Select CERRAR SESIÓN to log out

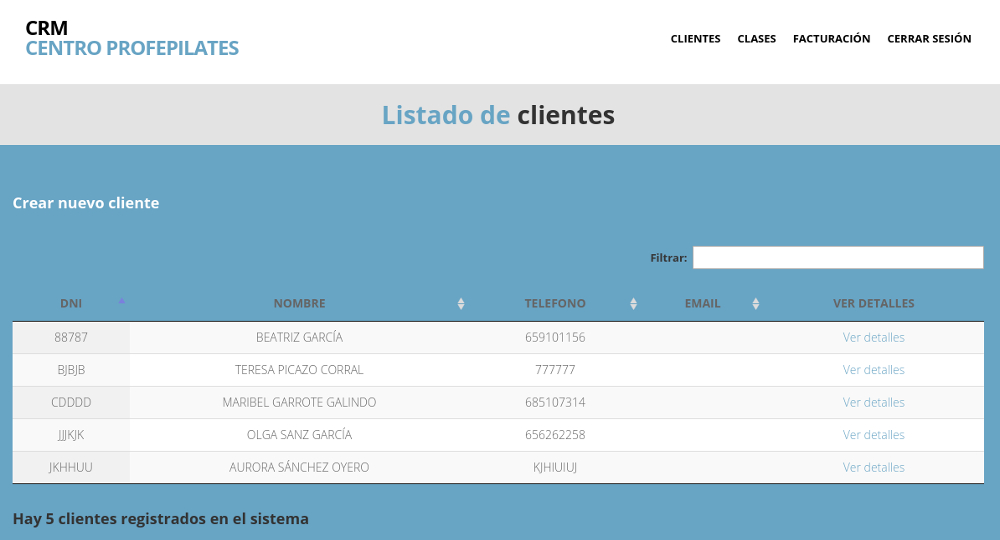pyautogui.click(x=929, y=39)
